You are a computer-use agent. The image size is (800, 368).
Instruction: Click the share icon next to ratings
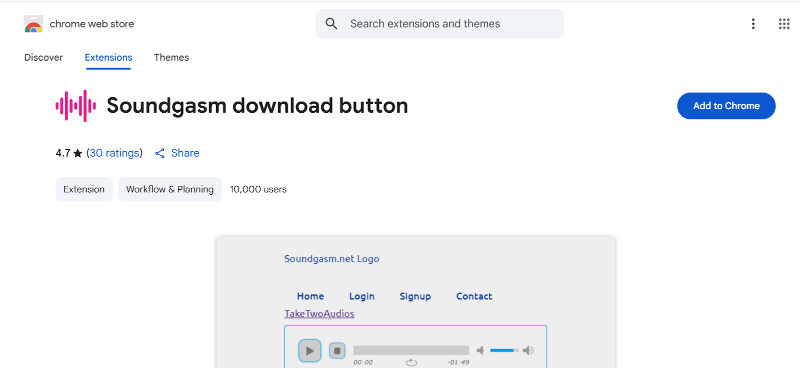click(160, 153)
